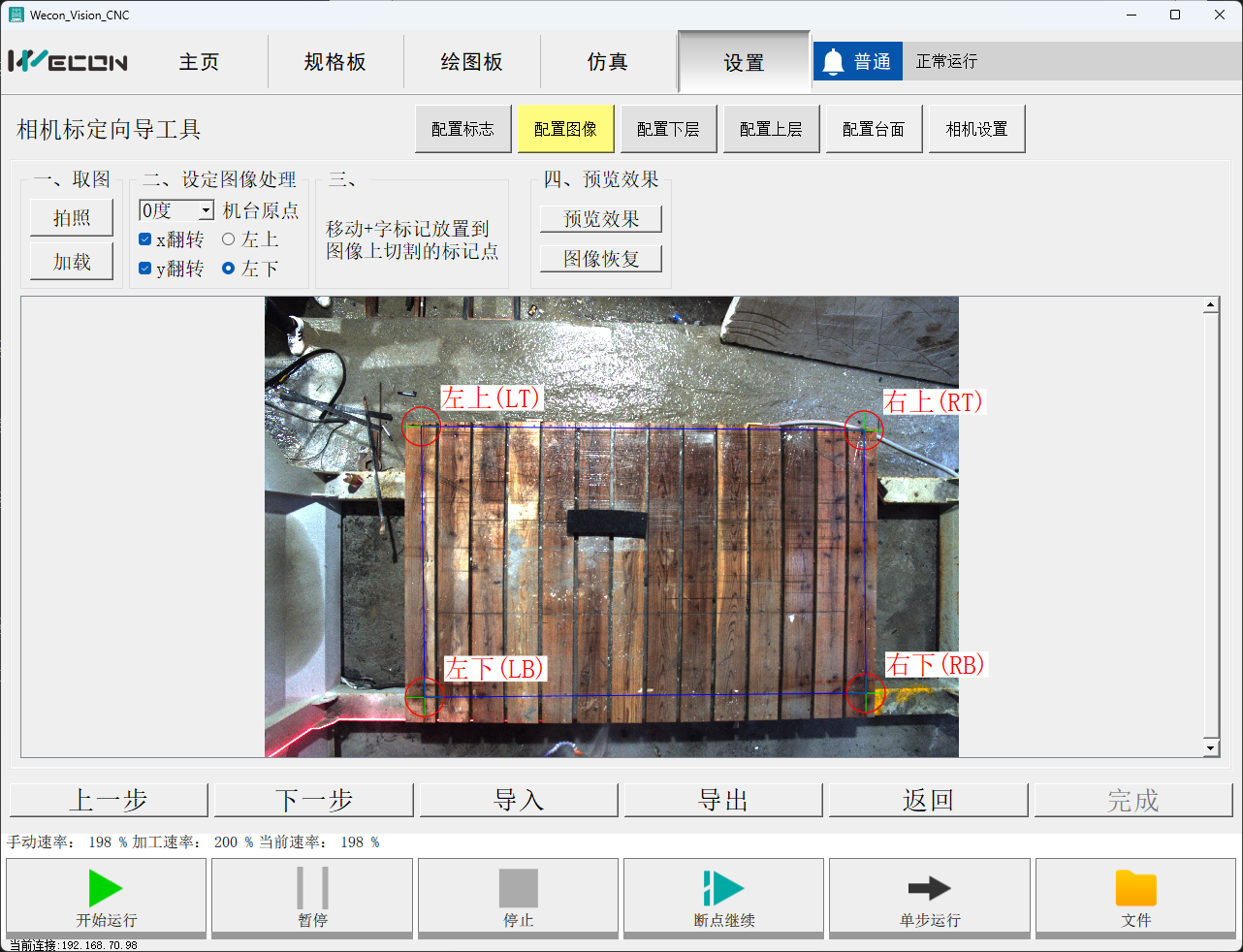Click the notification bell icon
Viewport: 1243px width, 952px height.
(833, 62)
